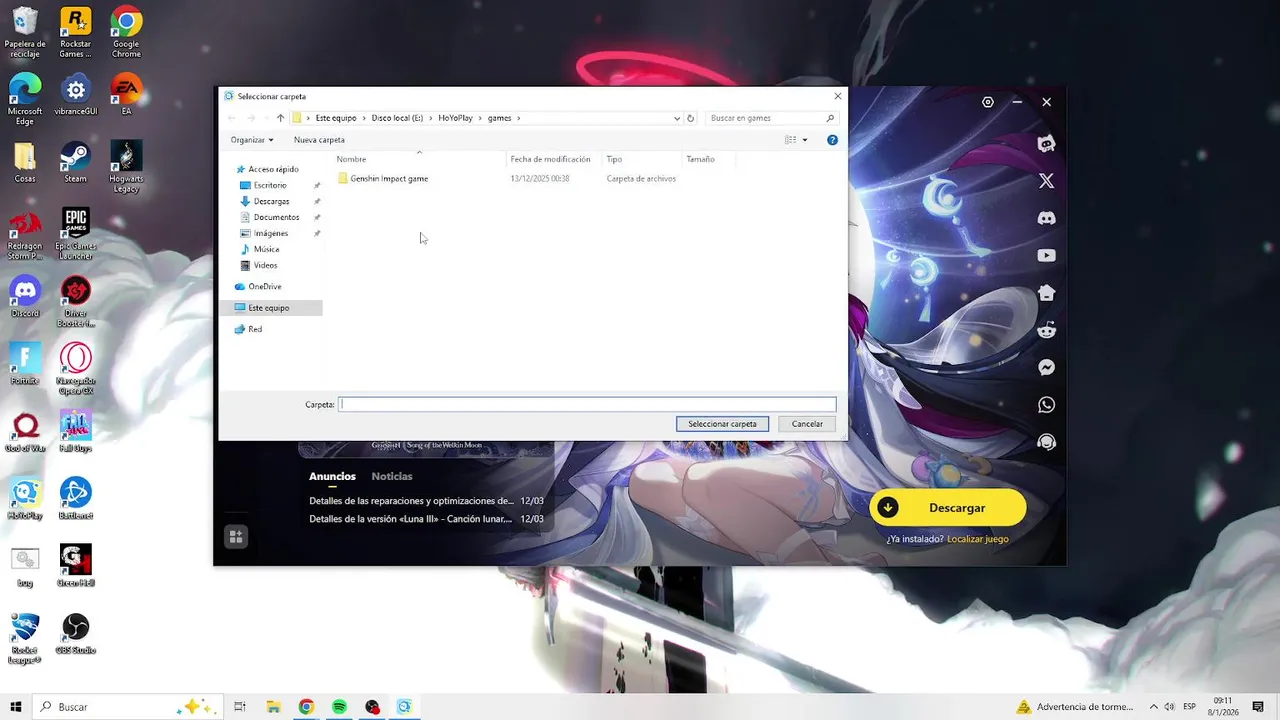
Task: Expand the chevron after HoYoPlay in path
Action: pyautogui.click(x=480, y=118)
